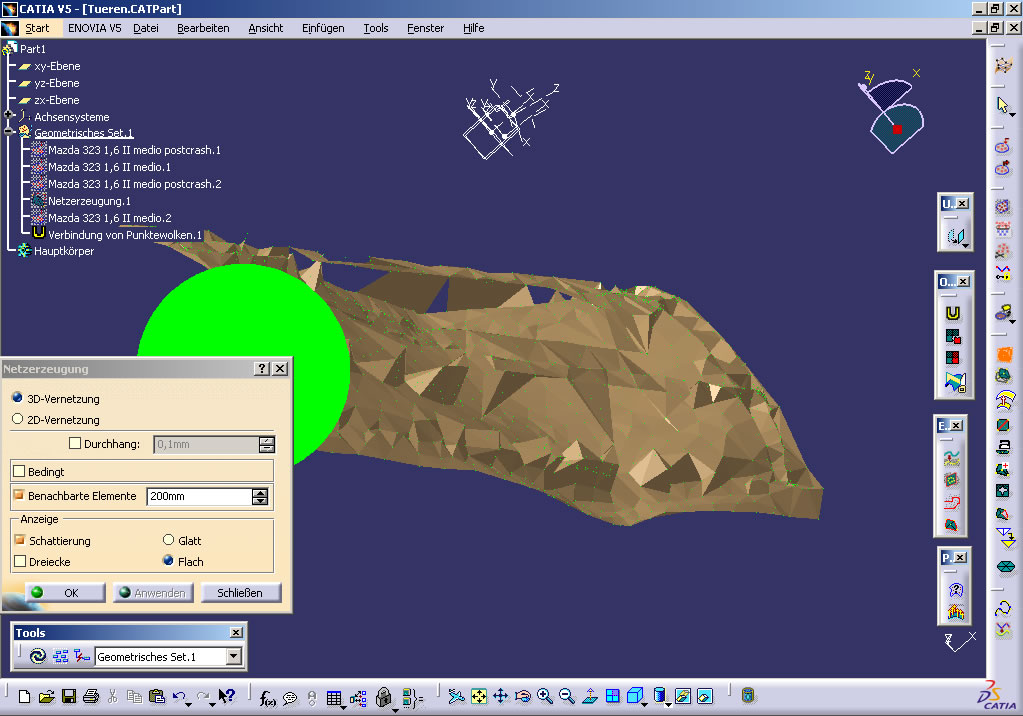Click the Undo arrow icon
This screenshot has width=1023, height=716.
(x=179, y=696)
